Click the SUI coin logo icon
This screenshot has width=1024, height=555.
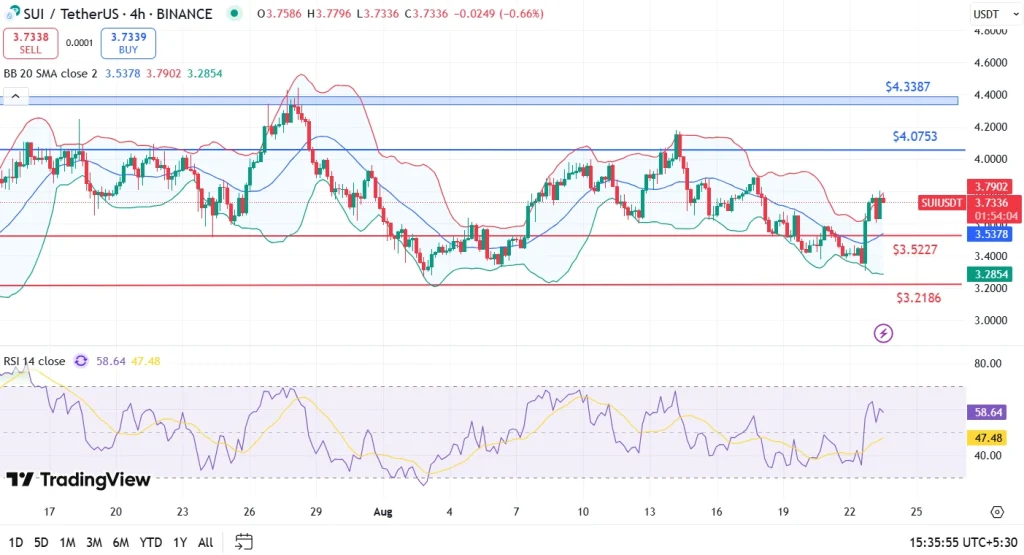click(12, 12)
